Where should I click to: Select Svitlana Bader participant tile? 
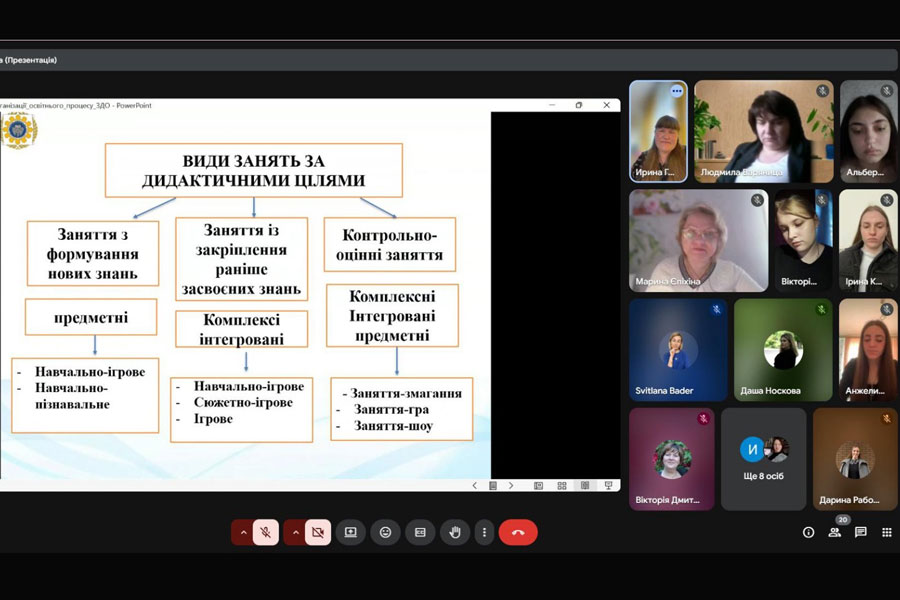pos(678,350)
